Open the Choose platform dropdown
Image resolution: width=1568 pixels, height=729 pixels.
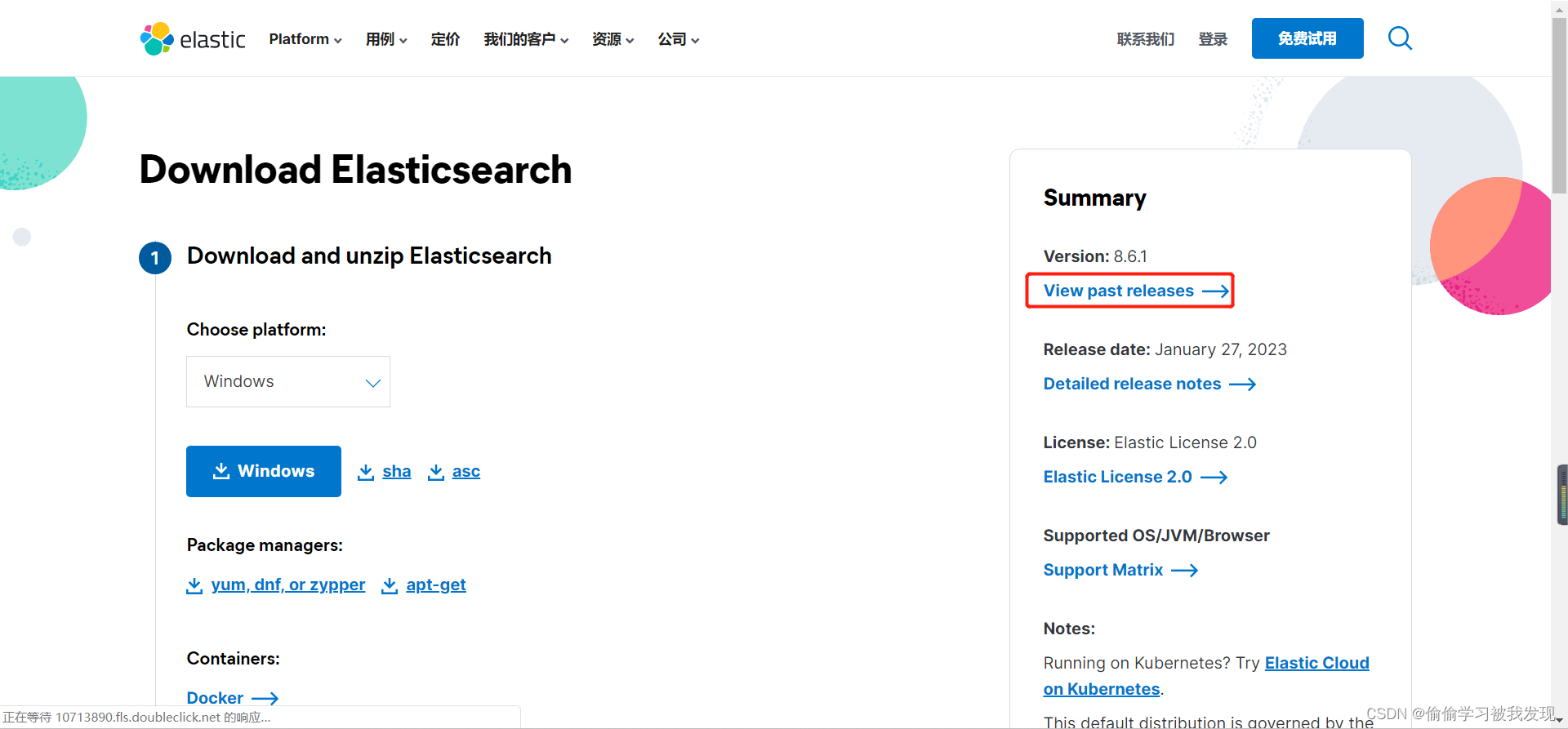288,381
